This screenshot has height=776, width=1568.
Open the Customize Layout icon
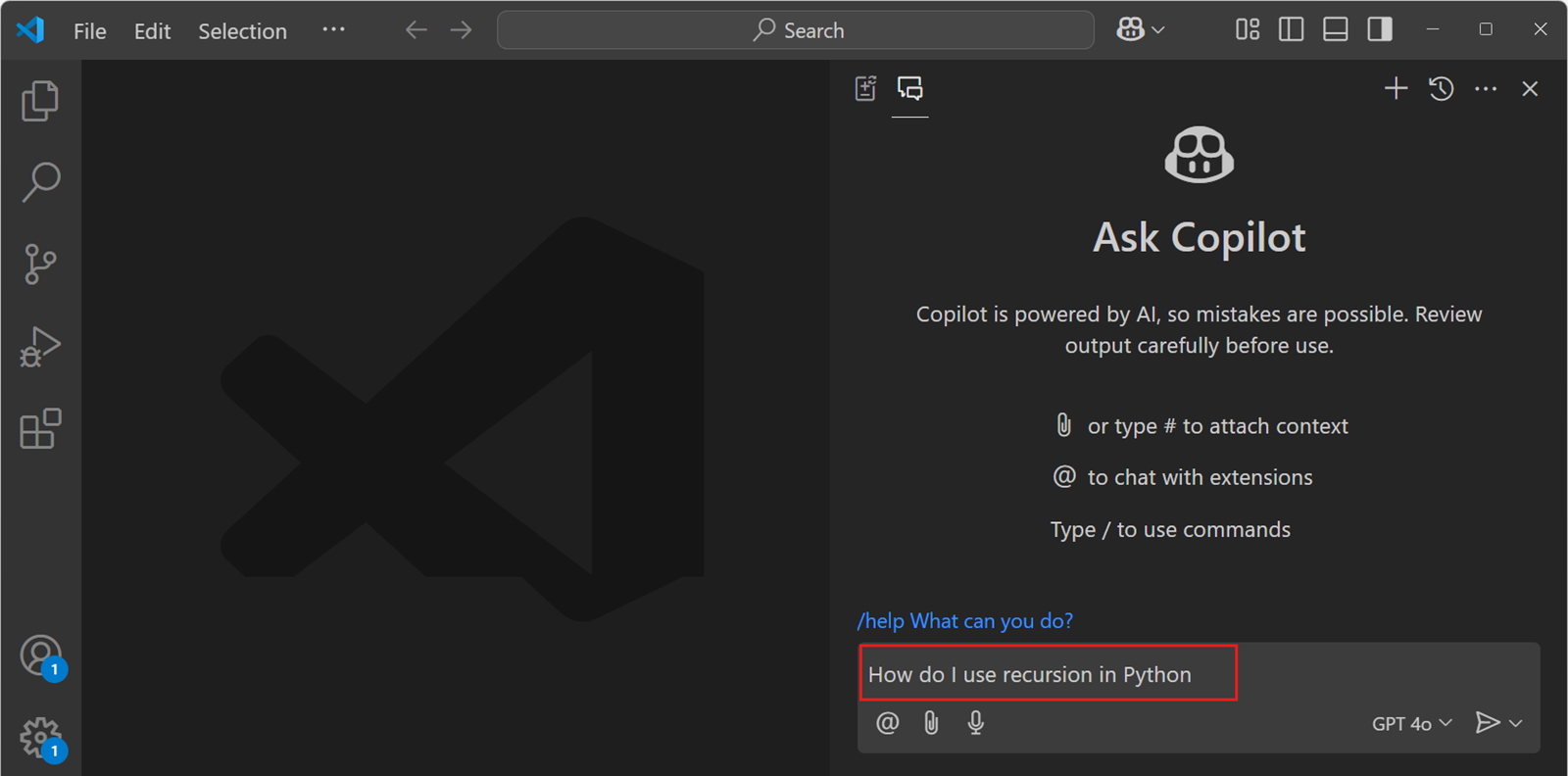coord(1248,29)
